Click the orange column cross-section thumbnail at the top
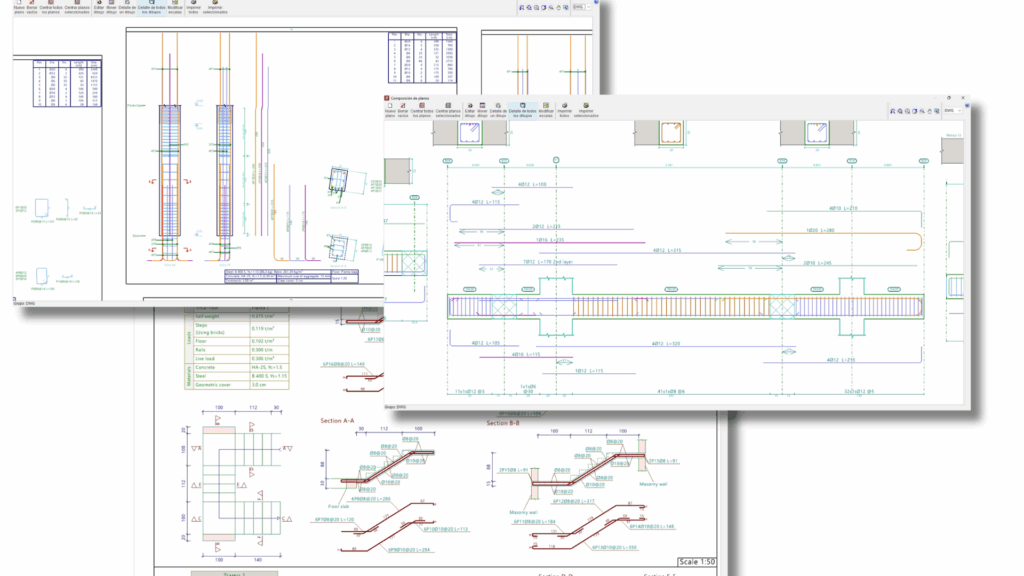1024x576 pixels. (671, 133)
